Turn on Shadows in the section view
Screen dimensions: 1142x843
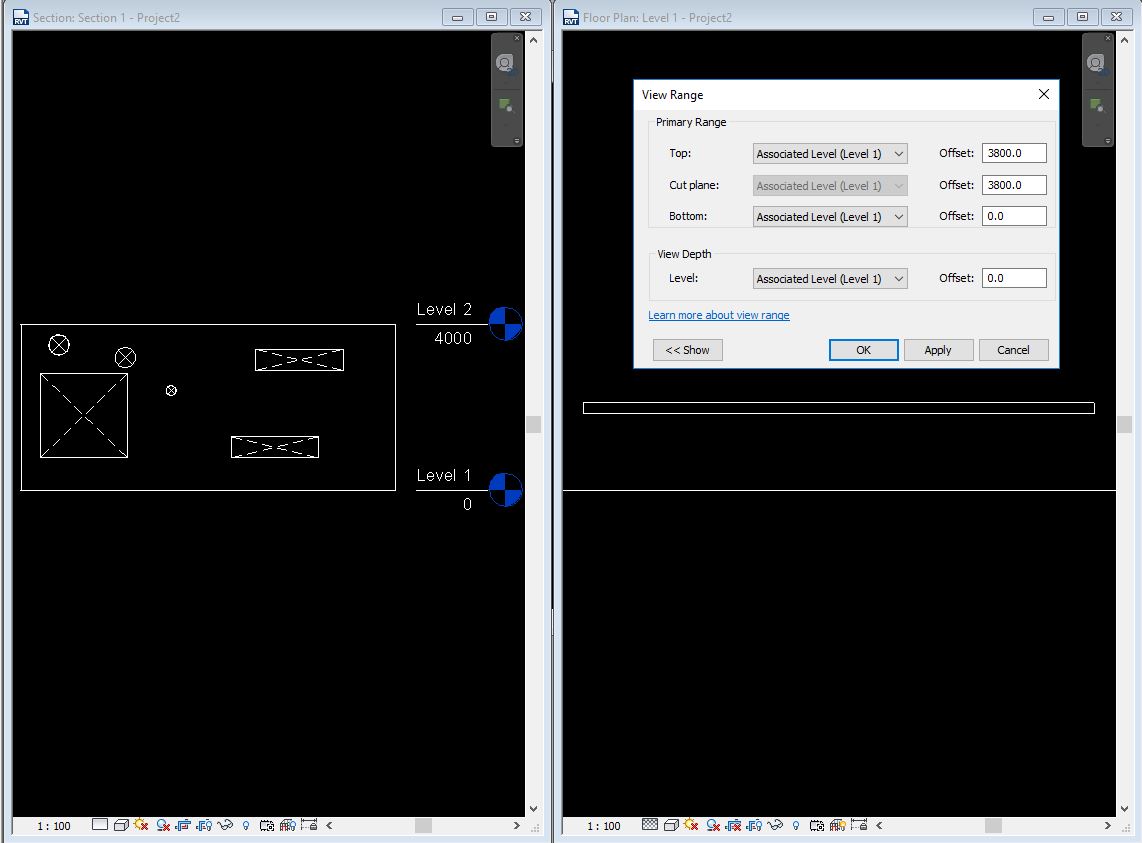click(161, 826)
